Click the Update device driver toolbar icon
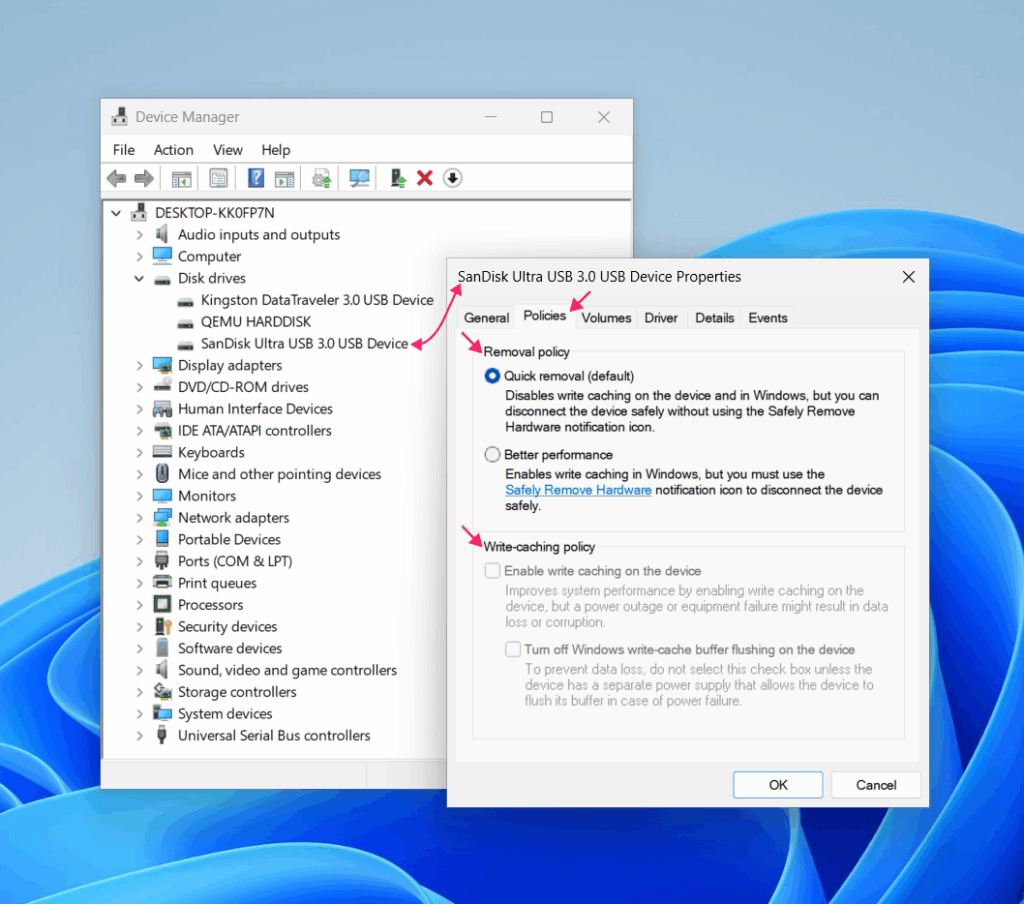 321,178
